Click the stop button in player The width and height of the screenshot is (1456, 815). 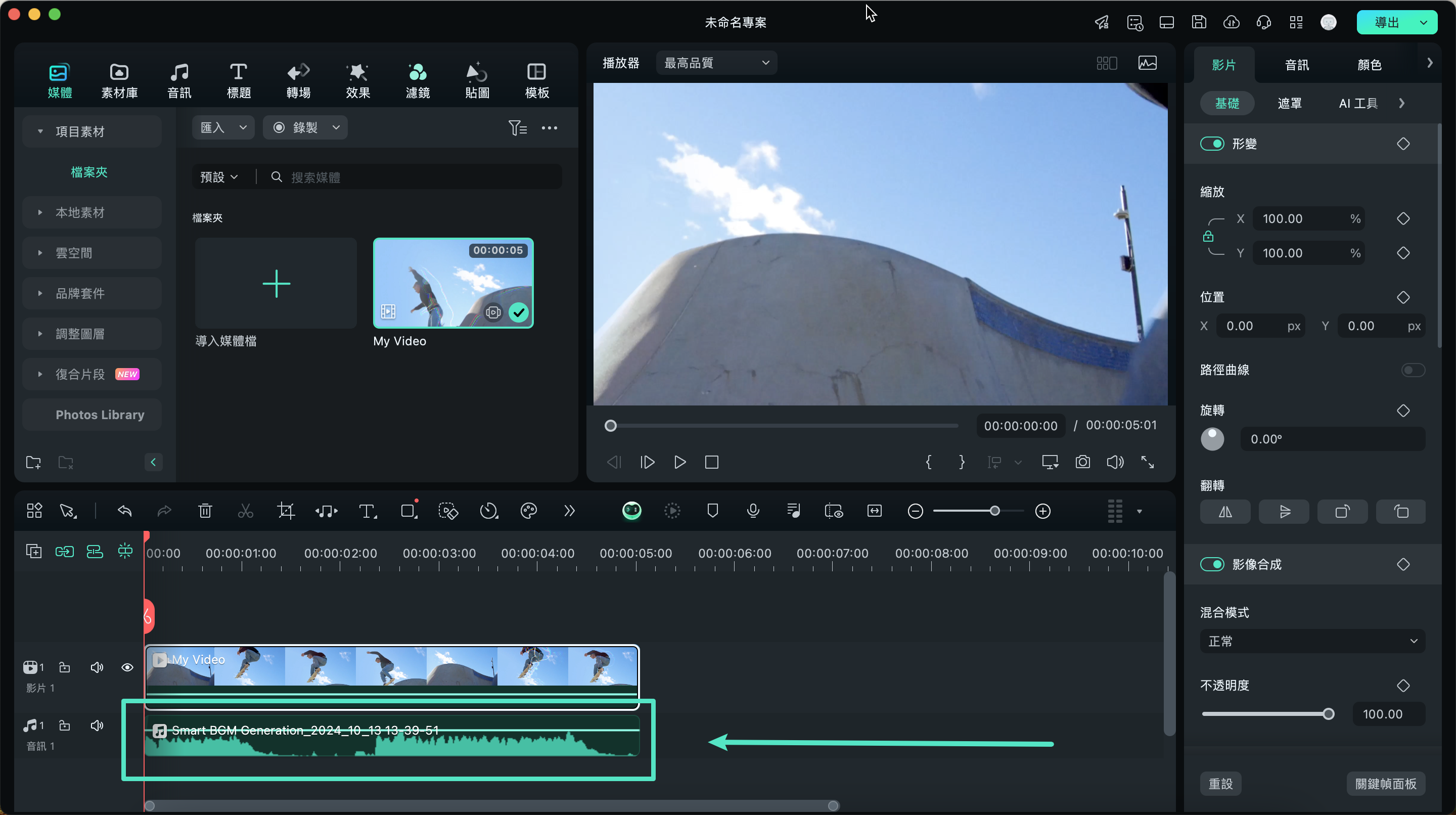tap(712, 462)
